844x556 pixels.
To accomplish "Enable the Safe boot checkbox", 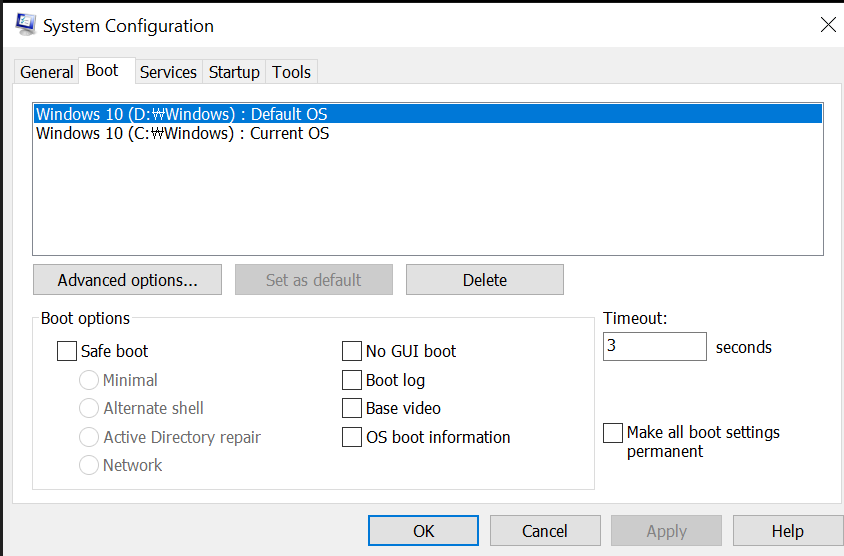I will click(x=67, y=351).
